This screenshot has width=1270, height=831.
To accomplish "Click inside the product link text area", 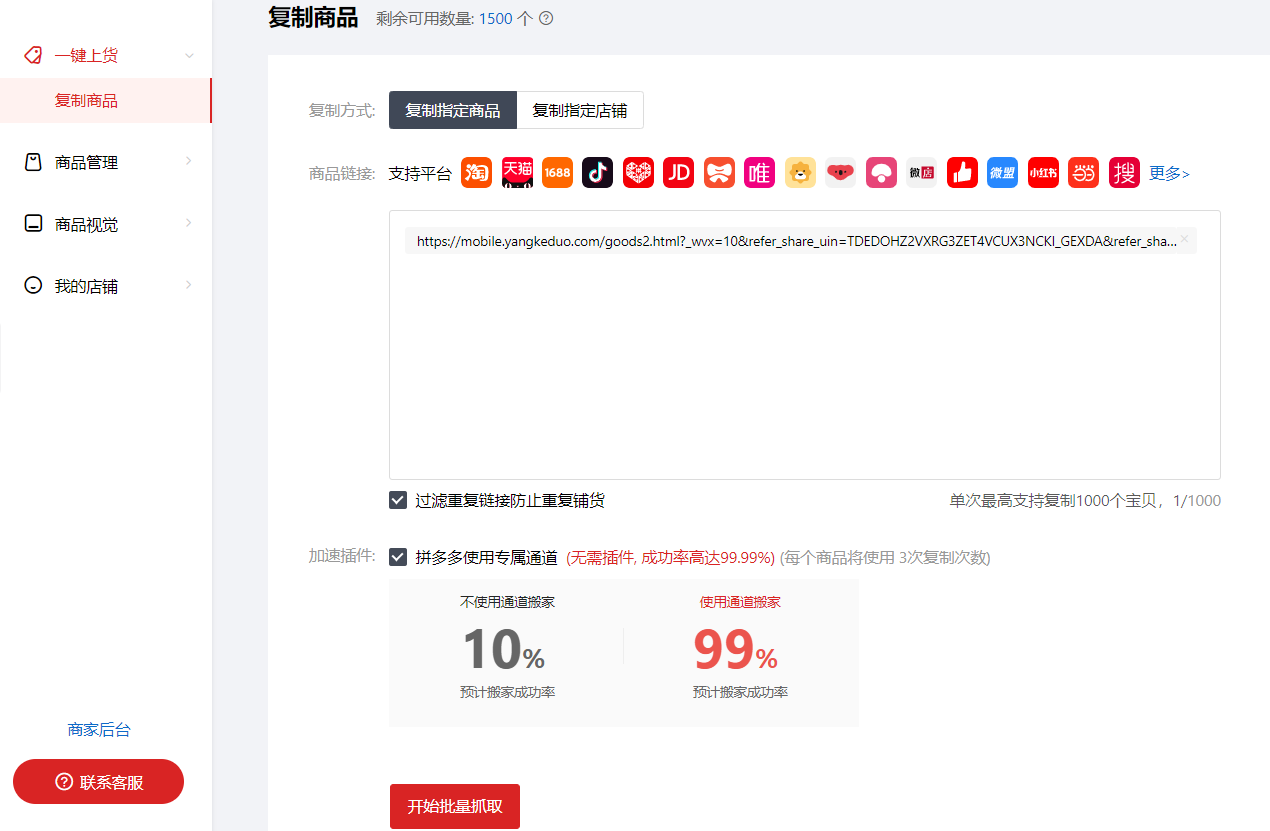I will pos(805,345).
